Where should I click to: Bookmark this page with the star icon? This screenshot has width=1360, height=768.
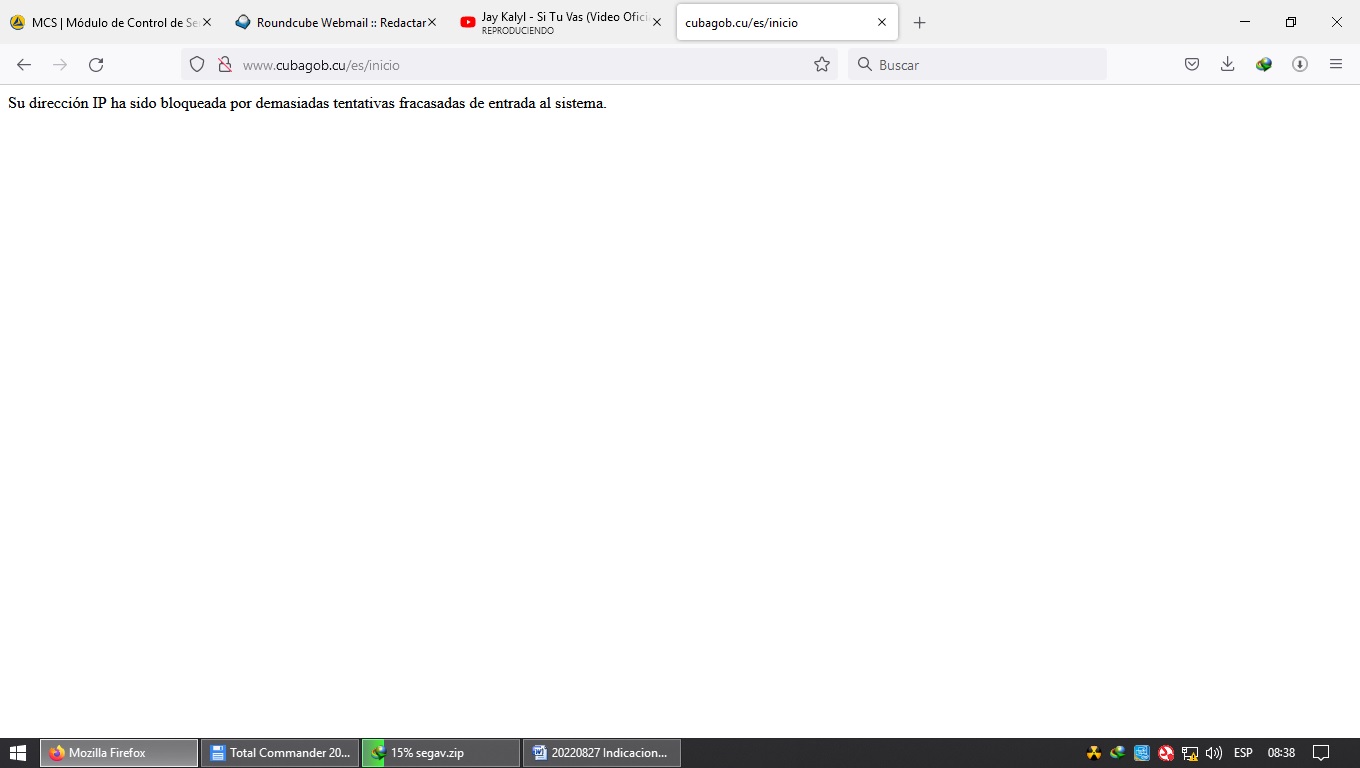[x=822, y=65]
